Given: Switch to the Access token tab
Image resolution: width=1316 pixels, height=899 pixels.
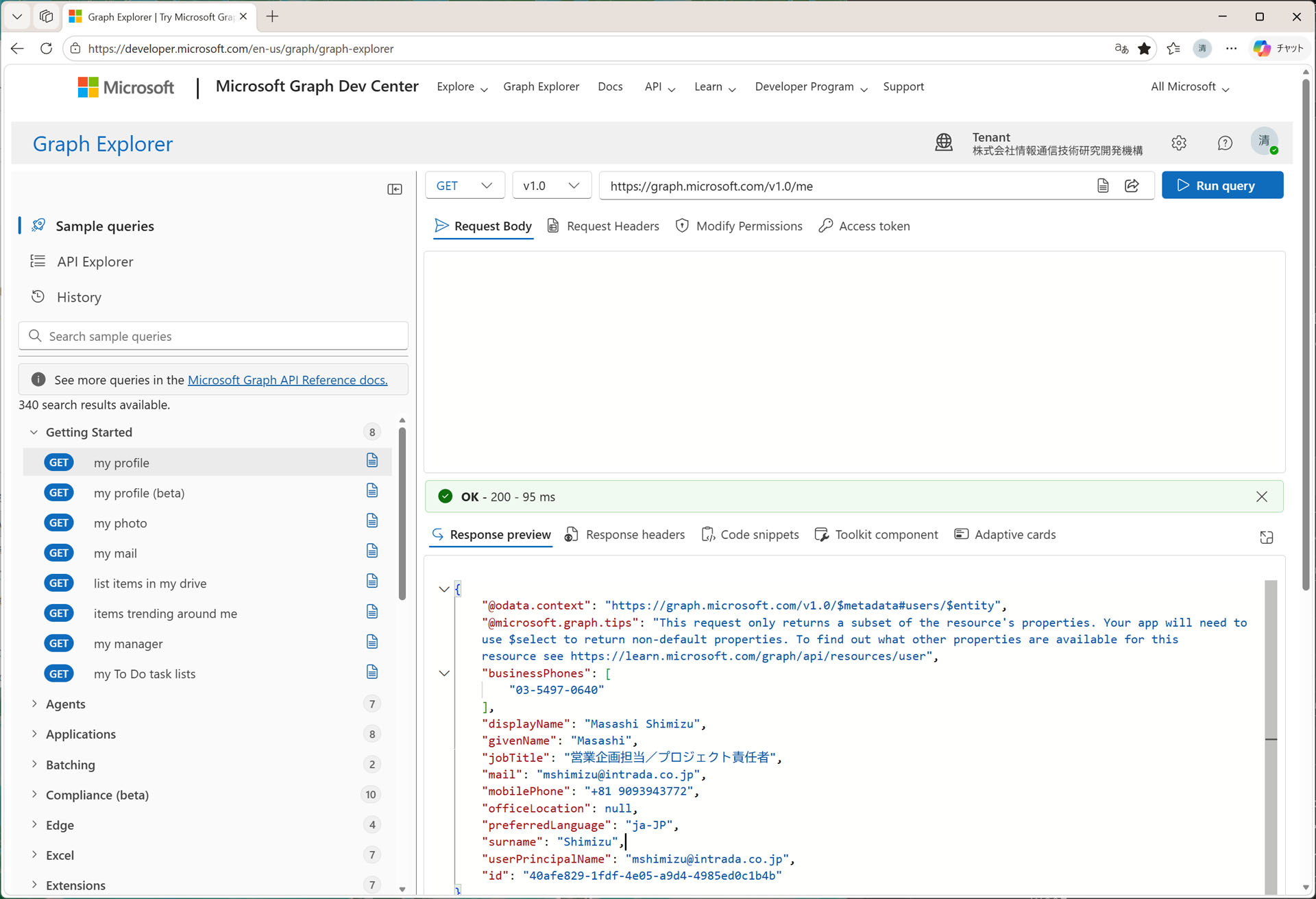Looking at the screenshot, I should point(864,226).
